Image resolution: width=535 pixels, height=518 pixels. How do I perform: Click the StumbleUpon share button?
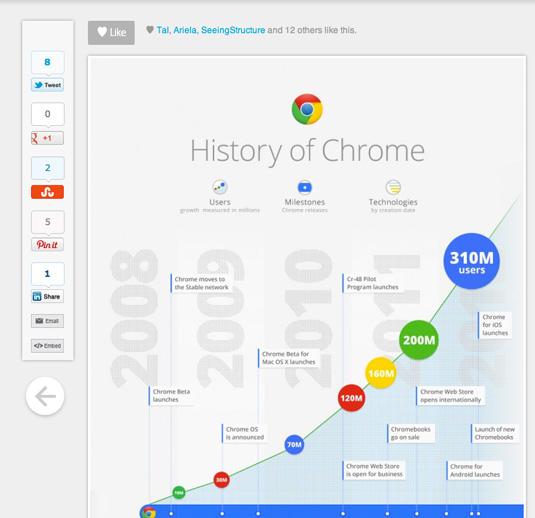coord(47,192)
